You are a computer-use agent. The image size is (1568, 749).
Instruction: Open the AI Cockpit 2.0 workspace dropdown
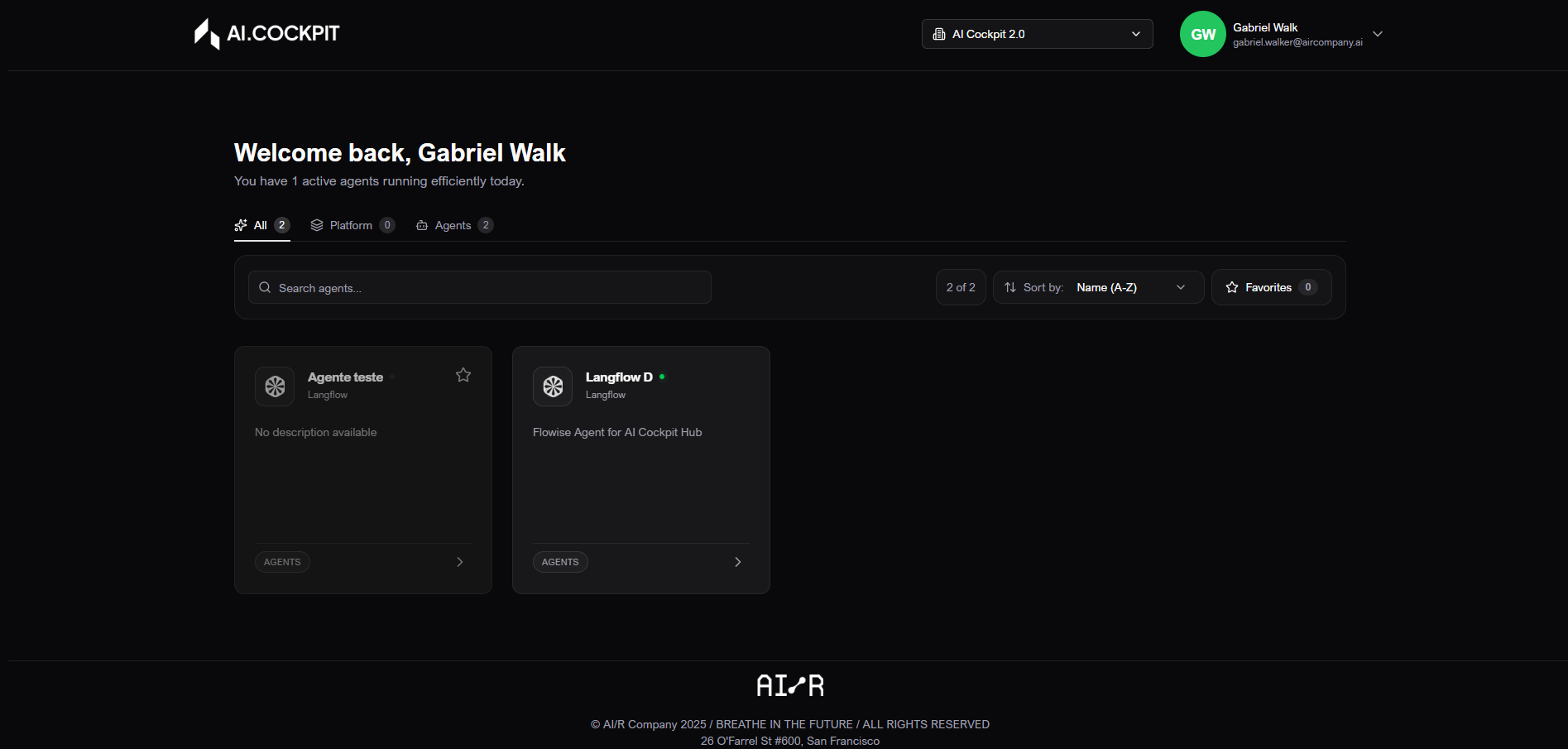[1037, 34]
